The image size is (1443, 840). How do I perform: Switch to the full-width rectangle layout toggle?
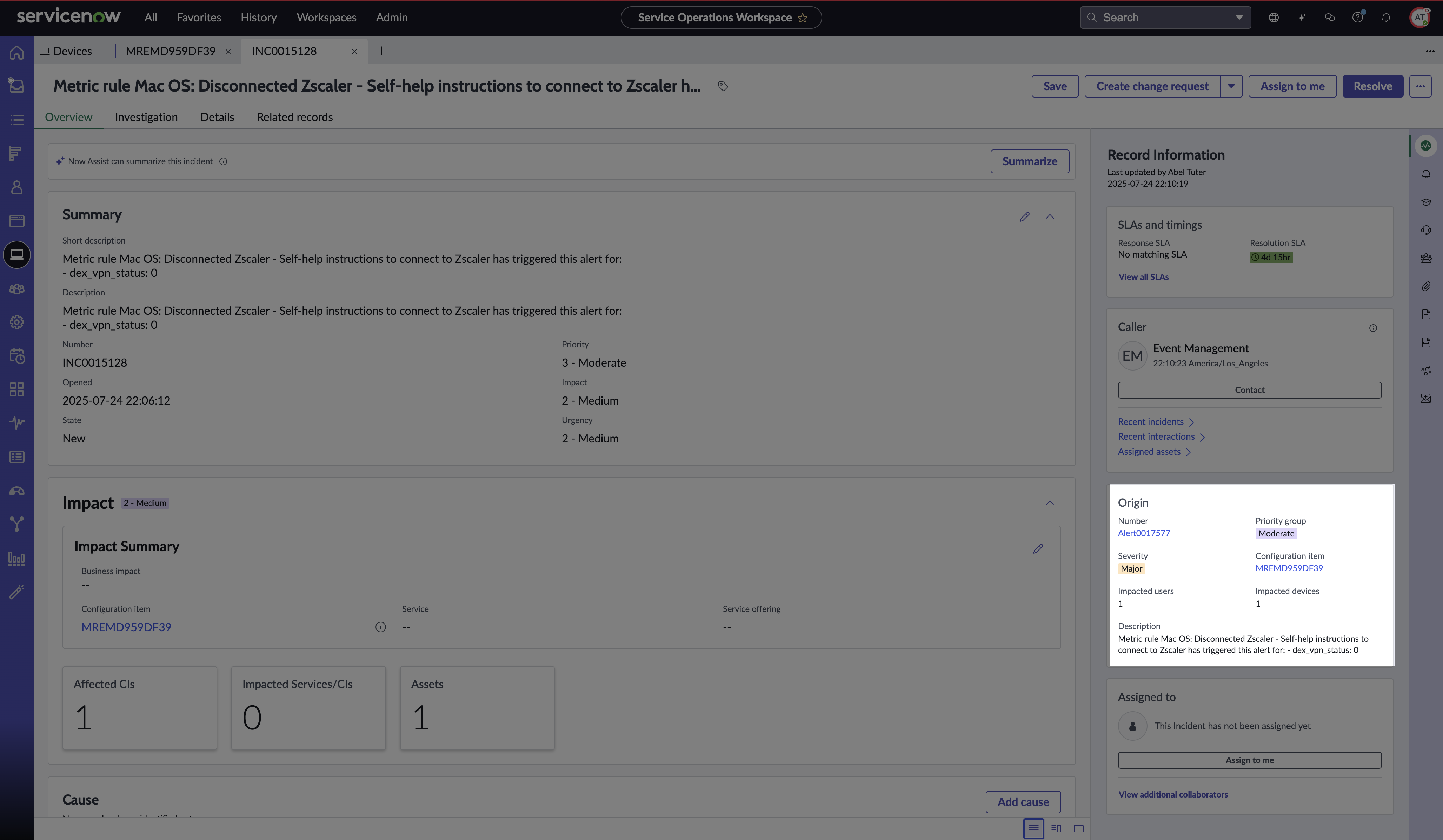(x=1078, y=828)
